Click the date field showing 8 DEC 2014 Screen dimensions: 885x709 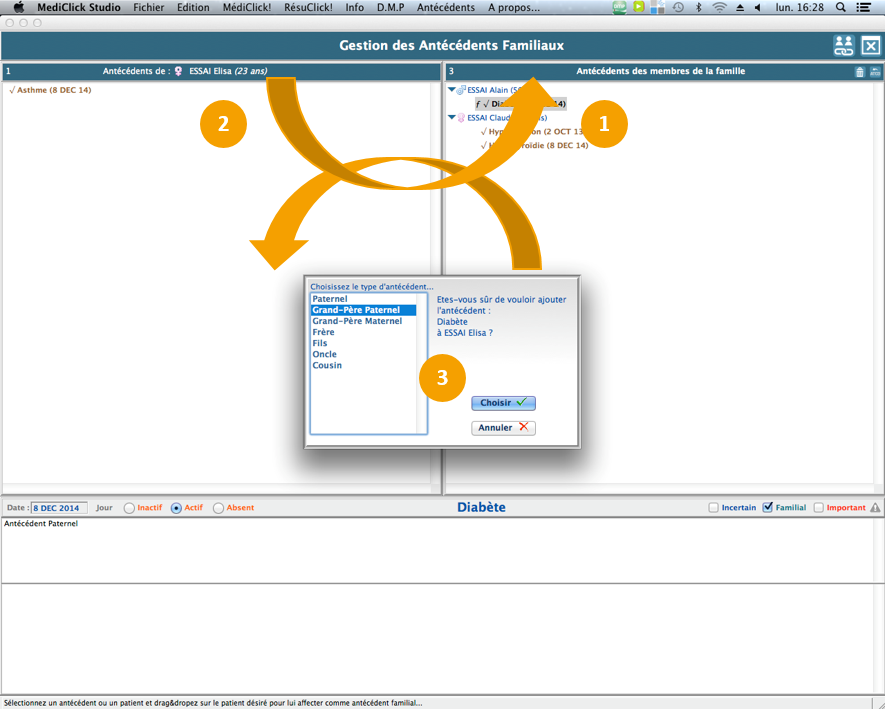(x=60, y=508)
